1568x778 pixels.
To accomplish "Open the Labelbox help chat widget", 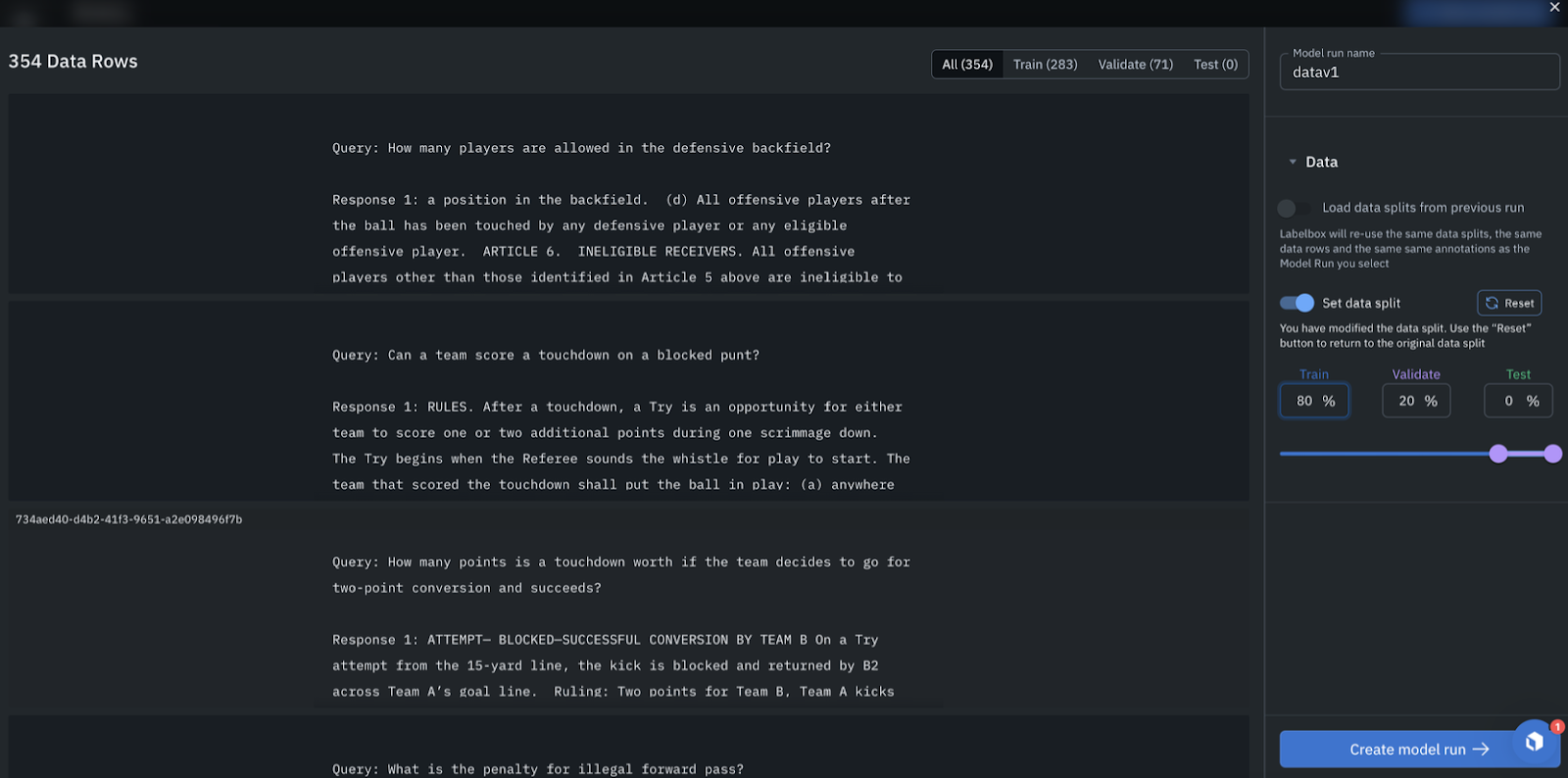I will pos(1535,742).
